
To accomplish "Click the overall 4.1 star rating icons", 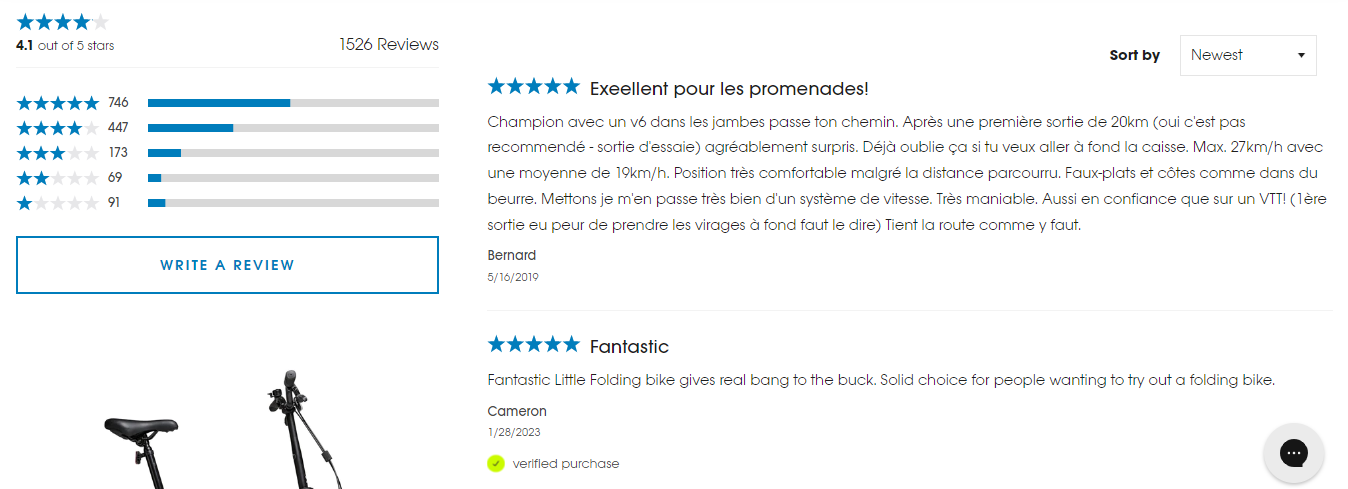I will pyautogui.click(x=62, y=22).
